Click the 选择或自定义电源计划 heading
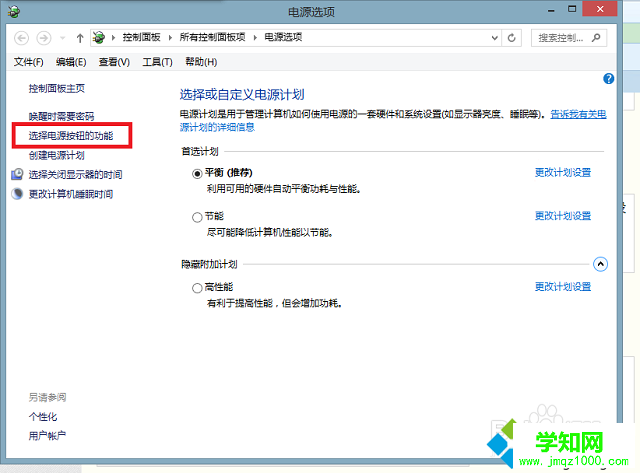Image resolution: width=640 pixels, height=473 pixels. [x=242, y=95]
